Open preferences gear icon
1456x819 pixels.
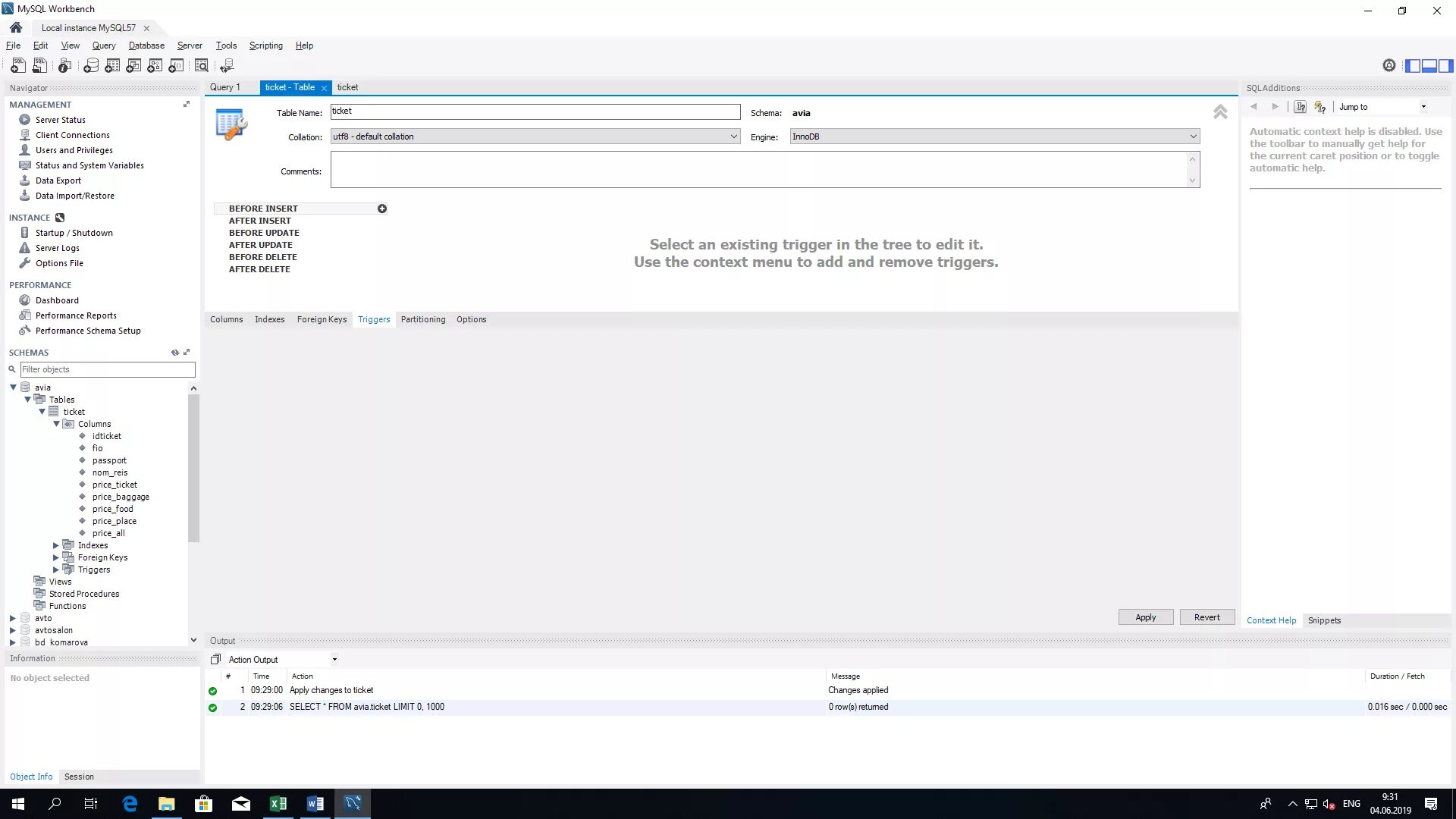click(x=1389, y=66)
